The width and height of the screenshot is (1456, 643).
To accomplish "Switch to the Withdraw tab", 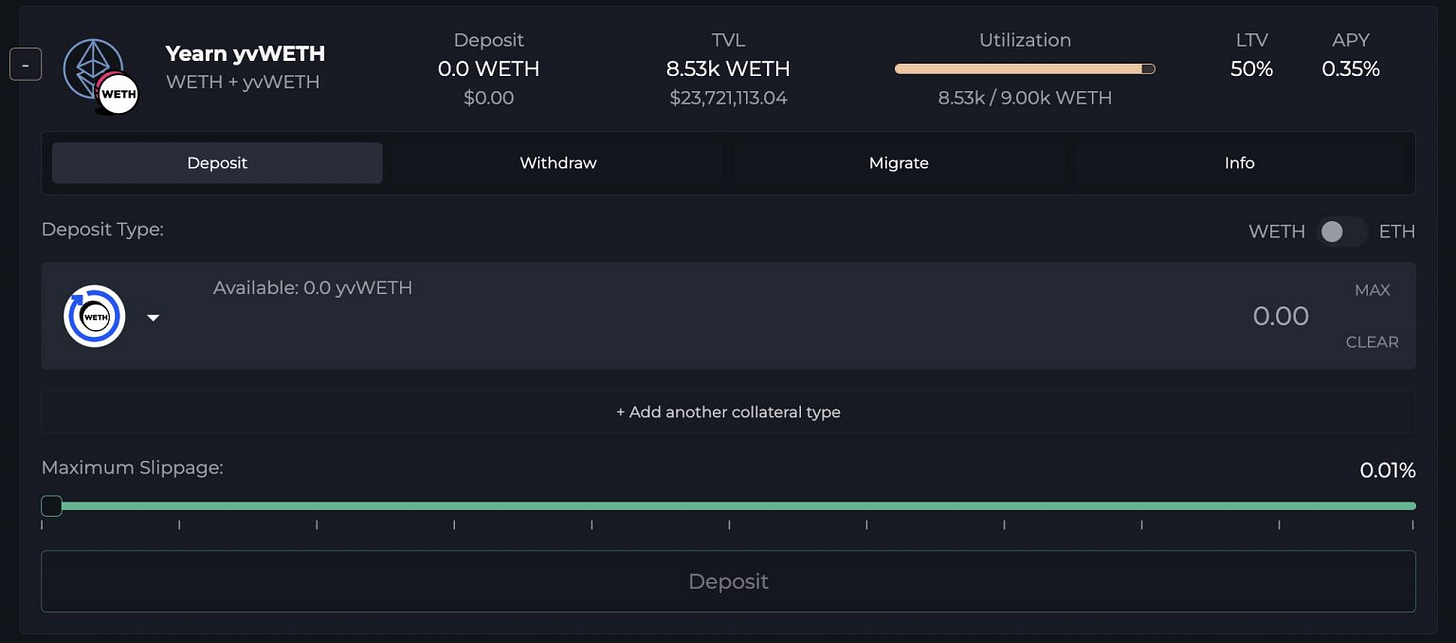I will (558, 163).
